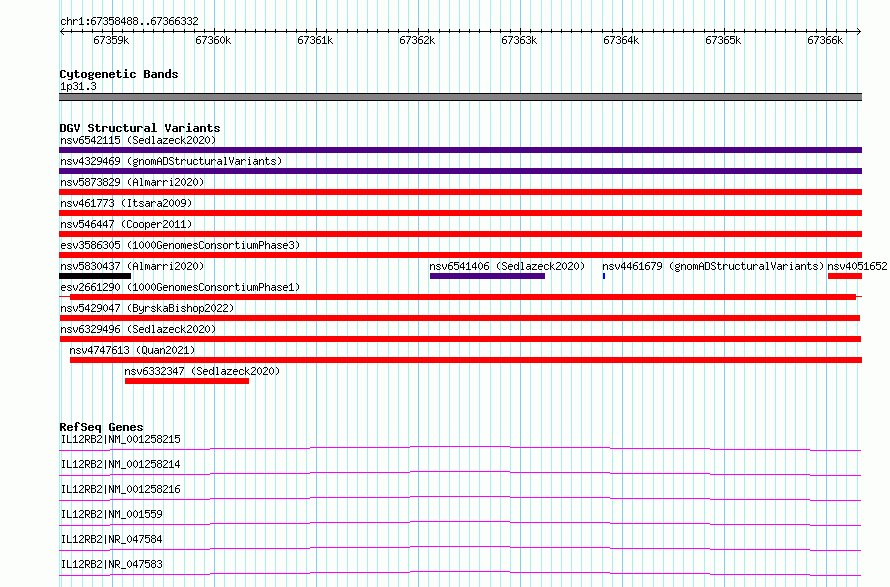The height and width of the screenshot is (587, 890).
Task: Click the RefSeq Genes track title
Action: 101,427
